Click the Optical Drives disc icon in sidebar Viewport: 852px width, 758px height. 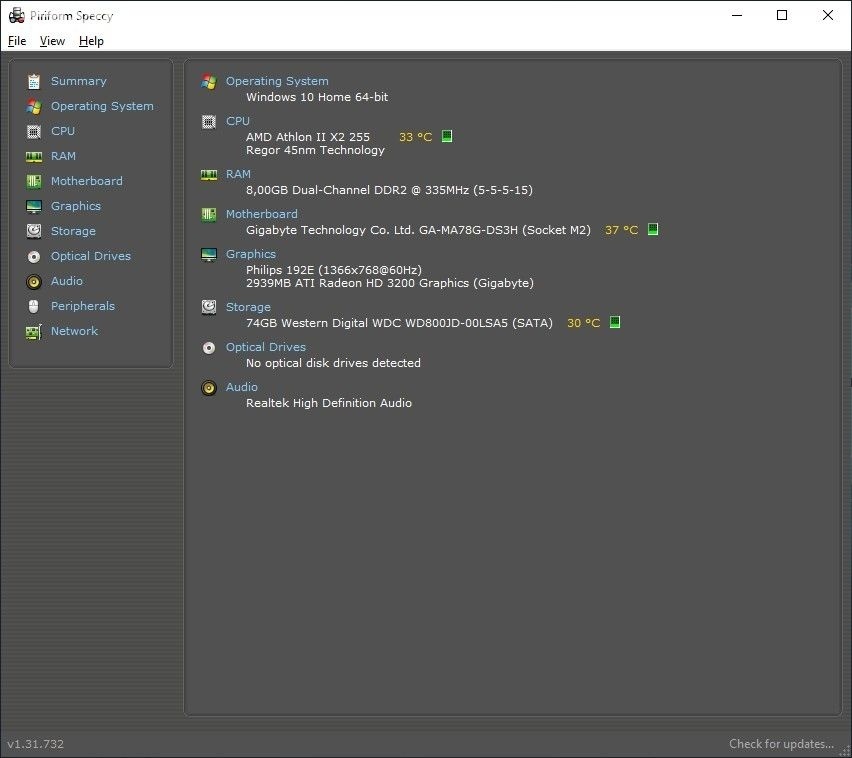point(34,256)
